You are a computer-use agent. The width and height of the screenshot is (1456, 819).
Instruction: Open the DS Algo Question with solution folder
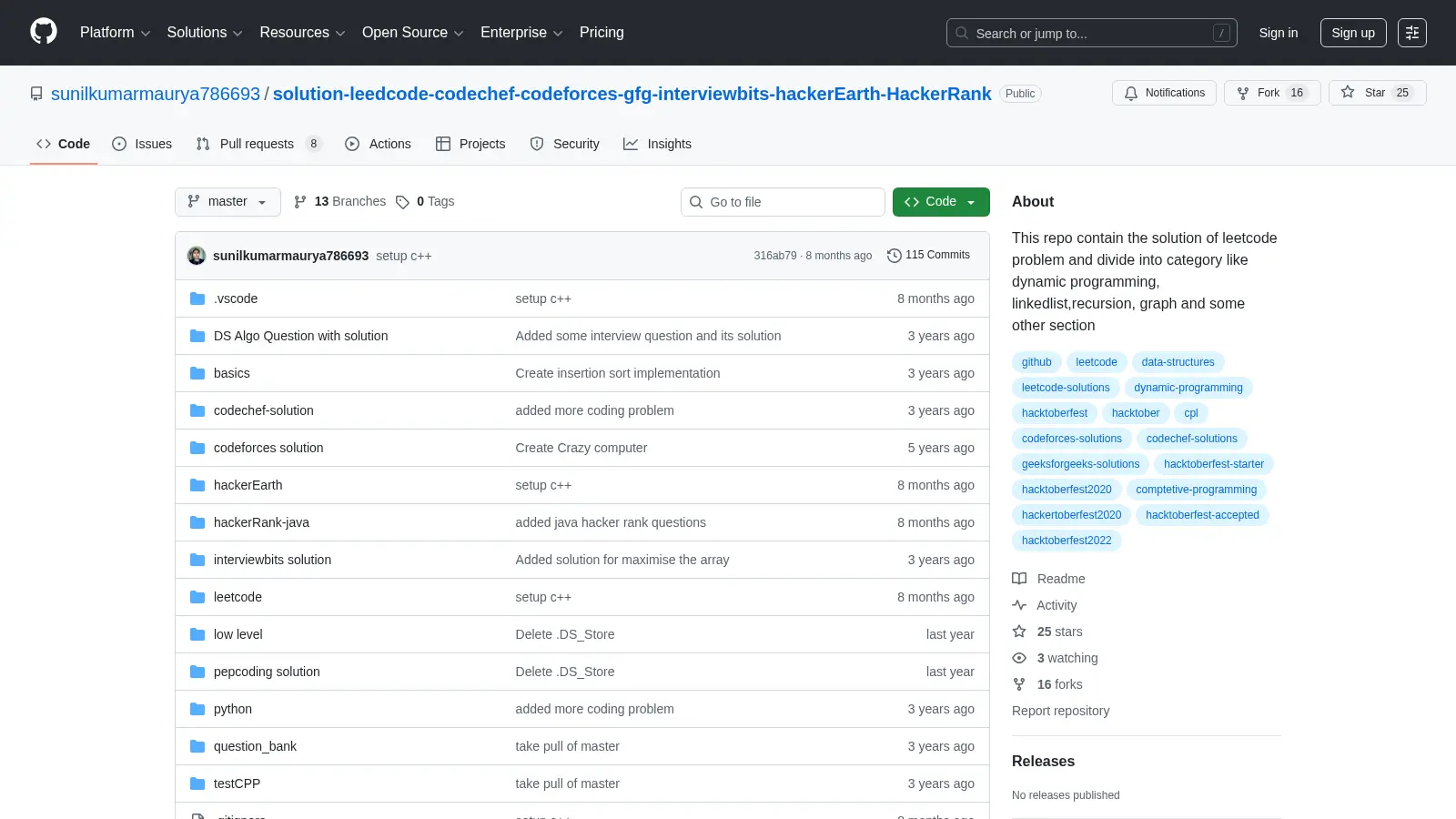(x=300, y=336)
